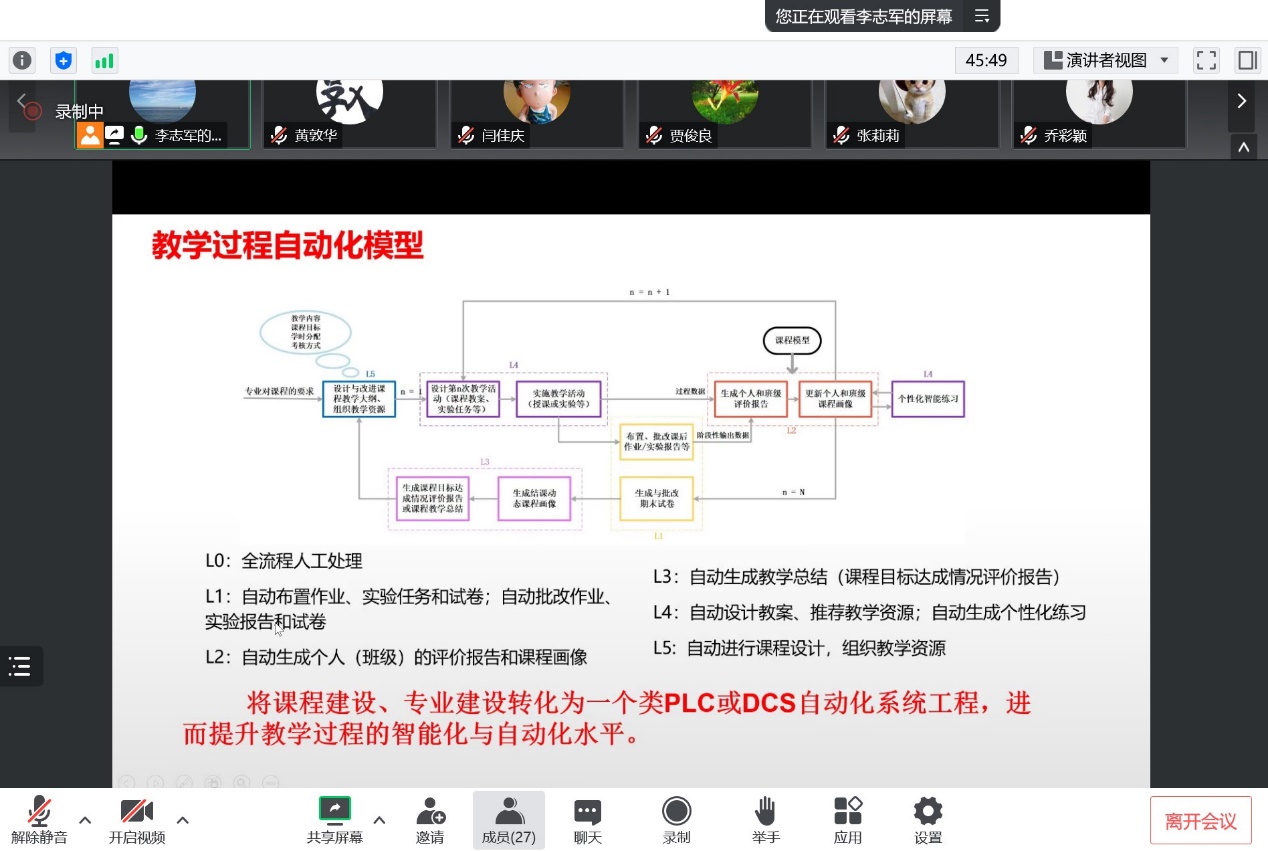This screenshot has width=1268, height=851.
Task: Expand the video options arrow
Action: (x=182, y=820)
